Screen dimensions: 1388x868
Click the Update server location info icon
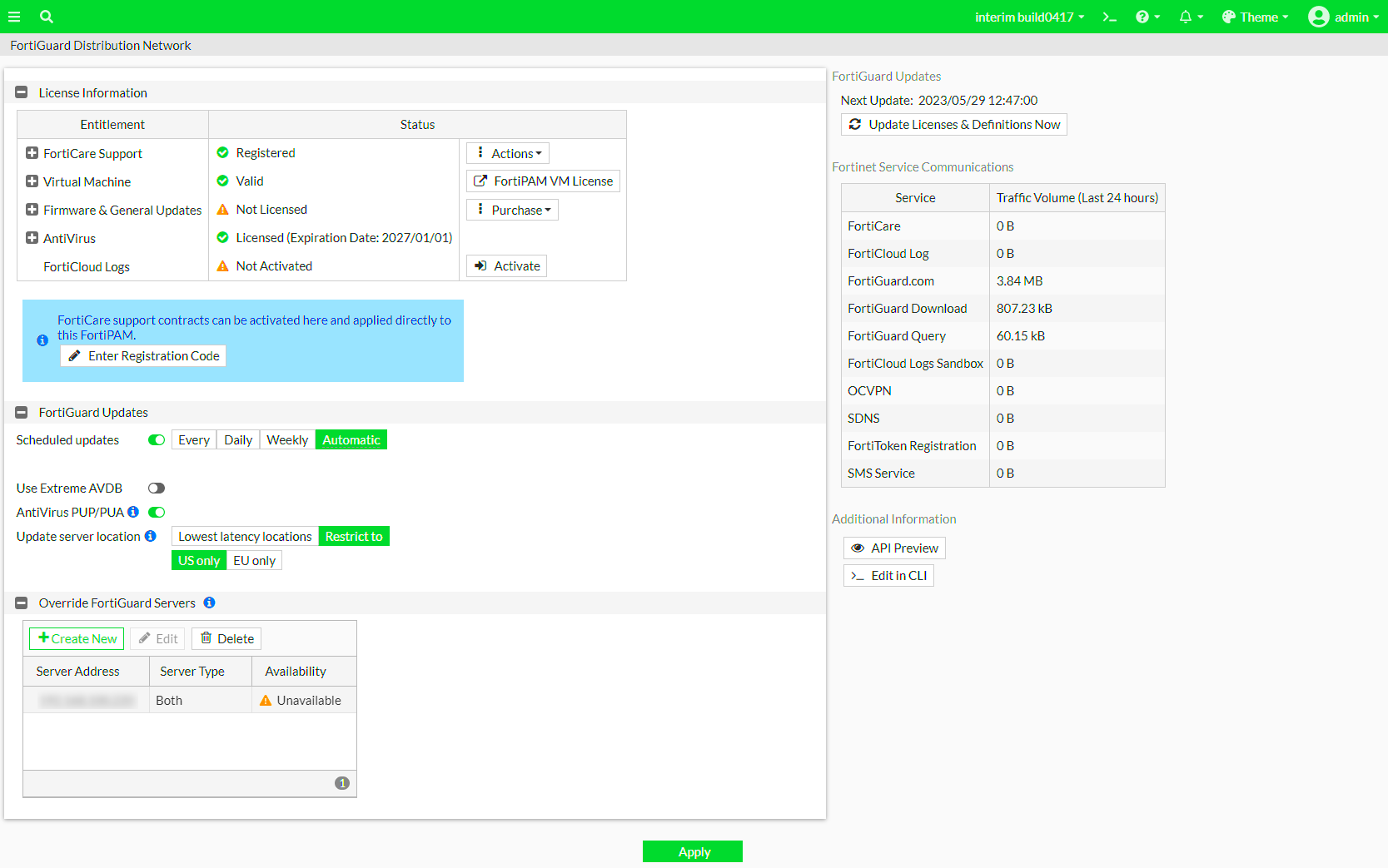[151, 536]
